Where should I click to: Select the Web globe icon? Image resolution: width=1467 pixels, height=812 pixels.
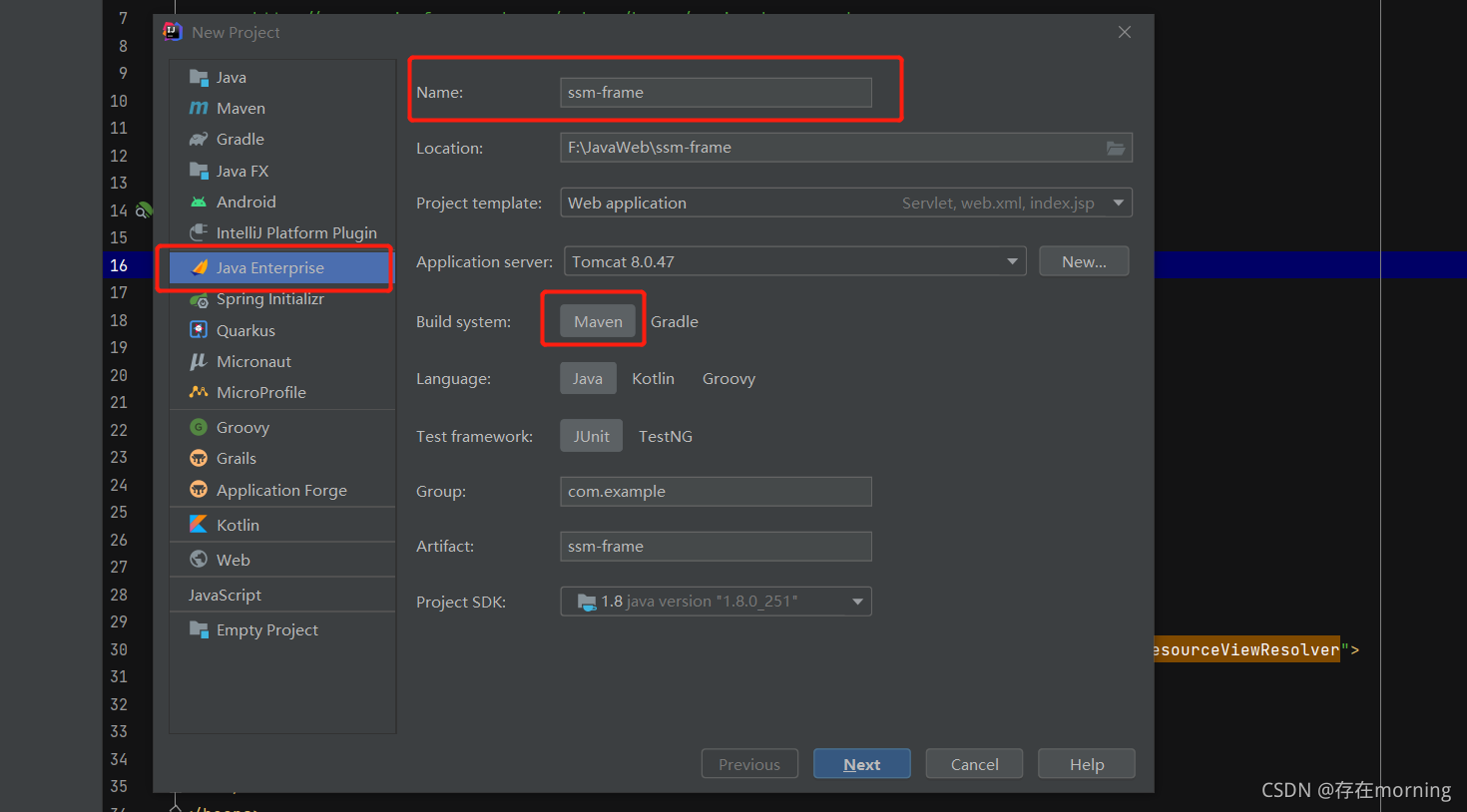[199, 560]
